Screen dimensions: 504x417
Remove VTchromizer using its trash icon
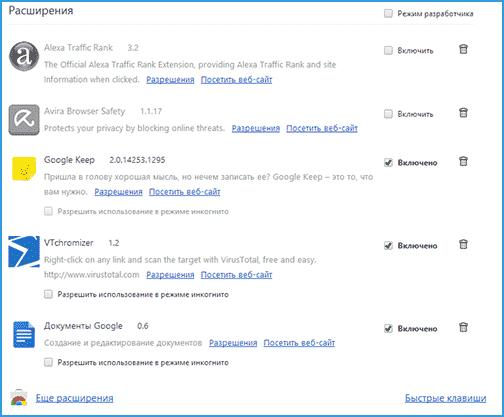pos(463,244)
